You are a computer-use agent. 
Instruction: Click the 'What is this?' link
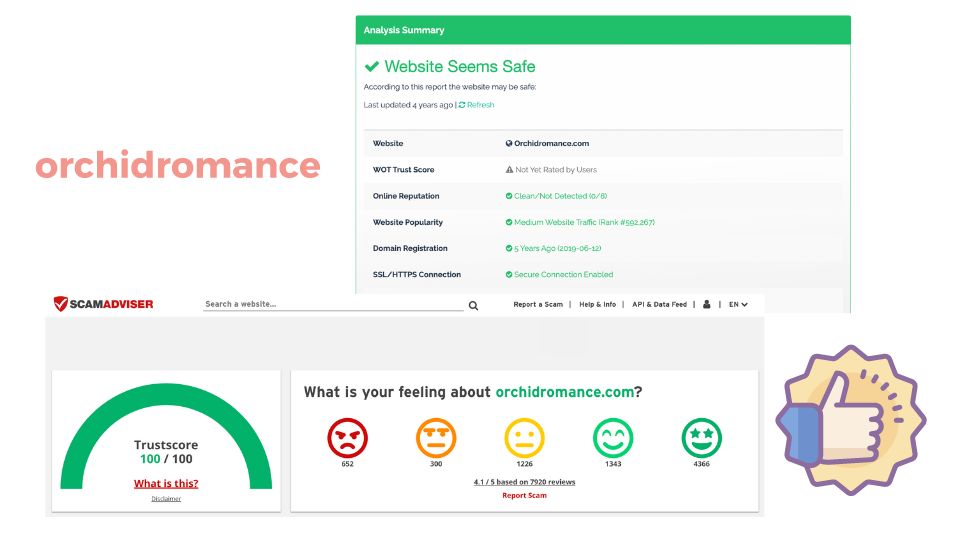tap(166, 483)
